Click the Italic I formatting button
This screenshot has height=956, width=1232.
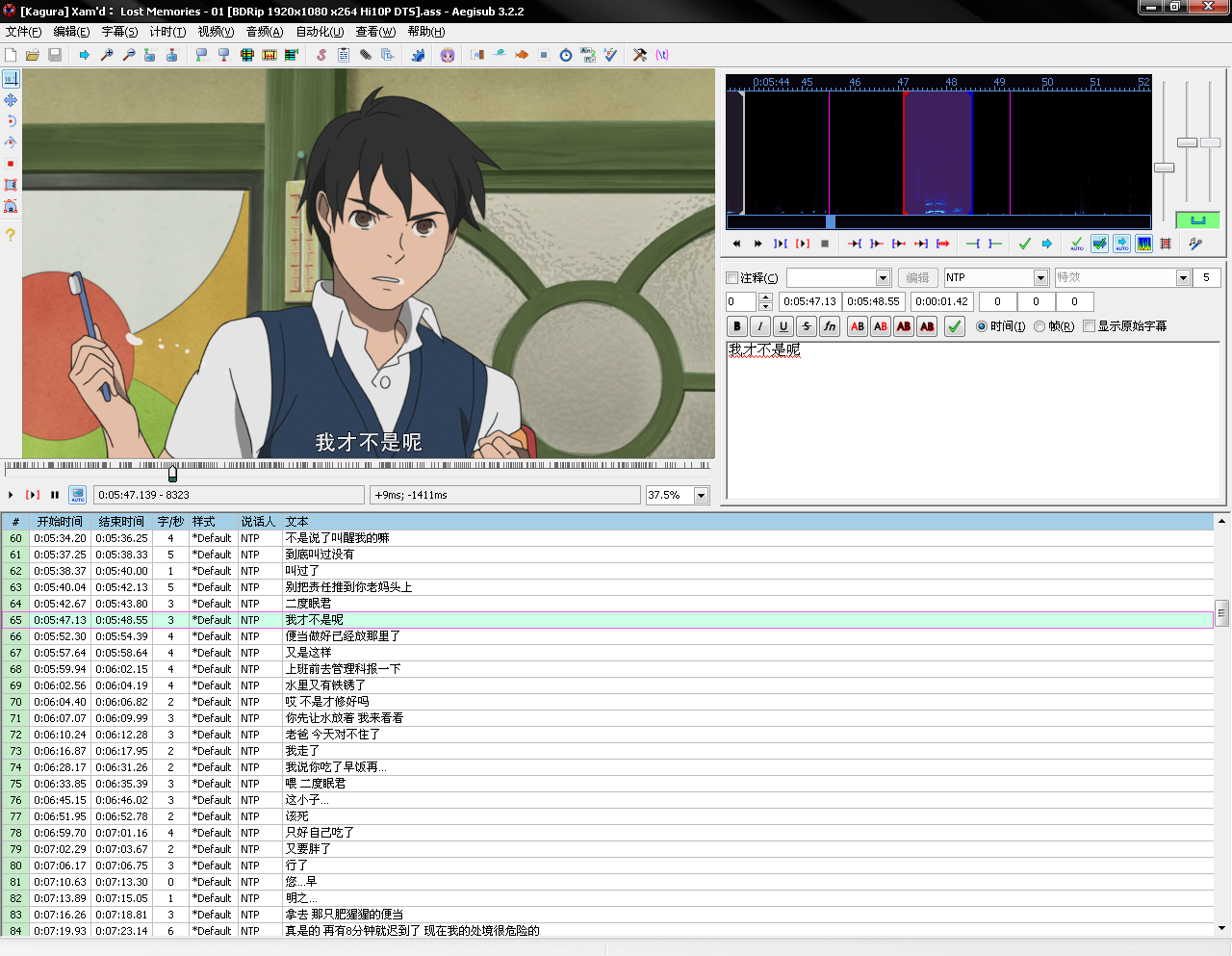coord(760,326)
